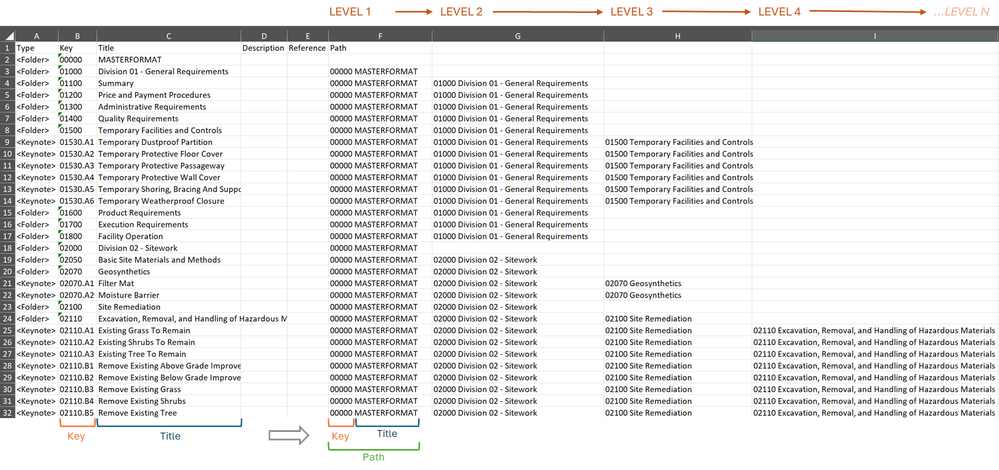Click the 'Key' header cell in row 1
This screenshot has height=470, width=999.
pos(77,48)
